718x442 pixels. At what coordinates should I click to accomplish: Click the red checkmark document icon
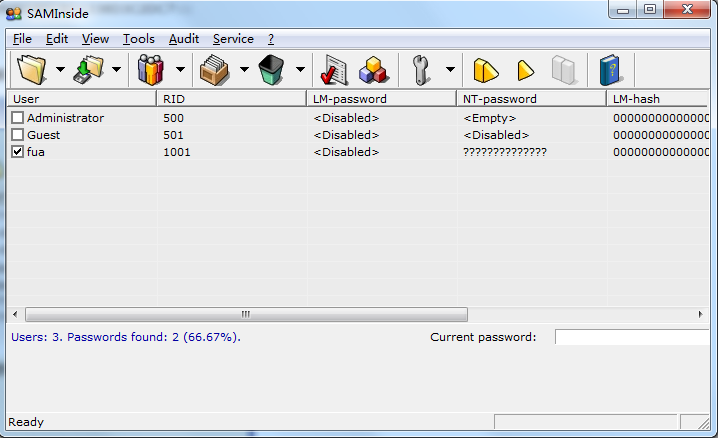(334, 70)
